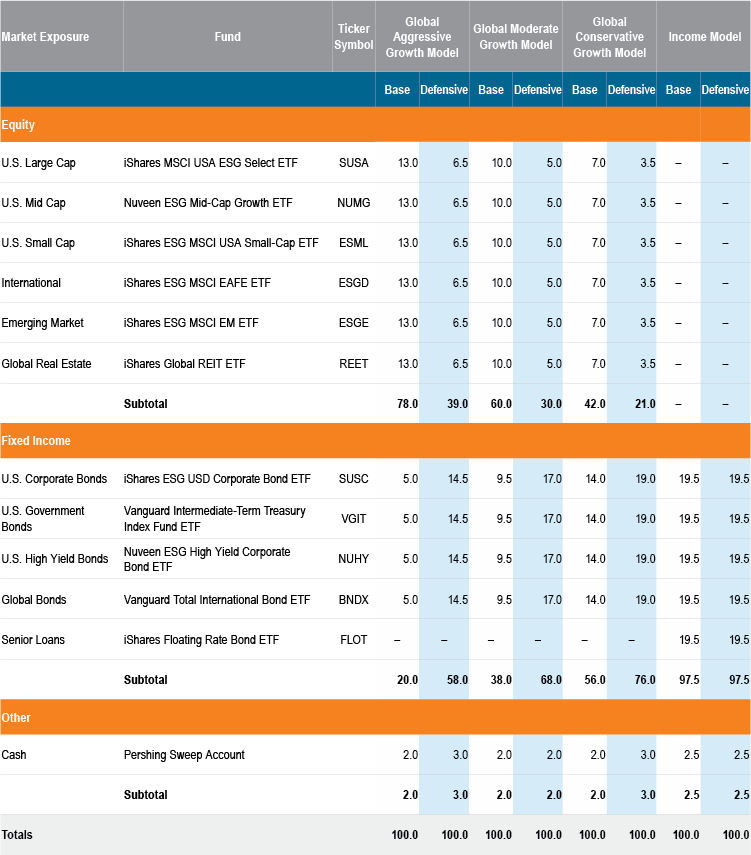Viewport: 751px width, 855px height.
Task: Select the REET ticker symbol
Action: click(x=353, y=364)
